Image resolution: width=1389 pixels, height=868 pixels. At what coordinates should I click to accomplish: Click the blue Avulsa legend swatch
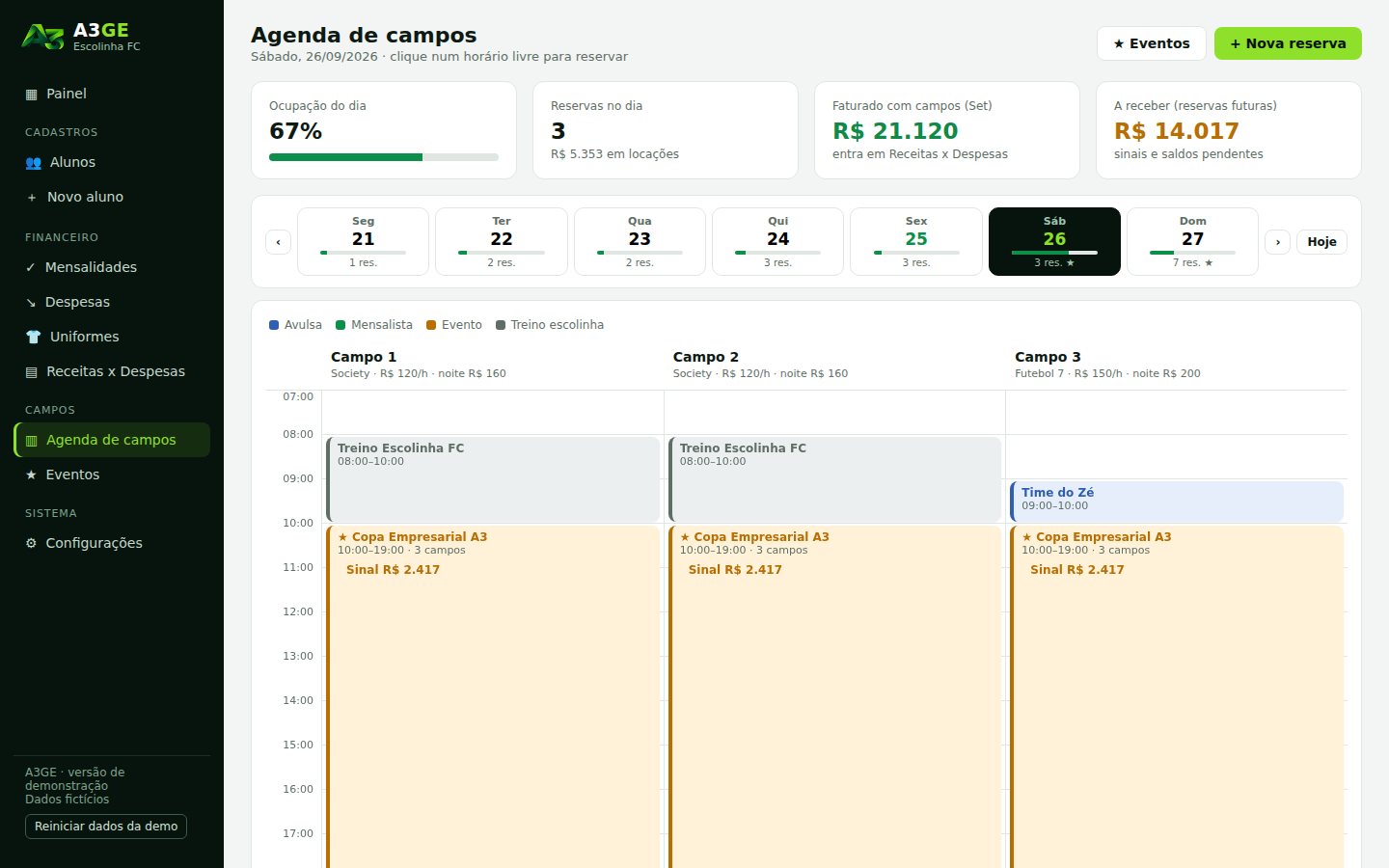pos(274,325)
